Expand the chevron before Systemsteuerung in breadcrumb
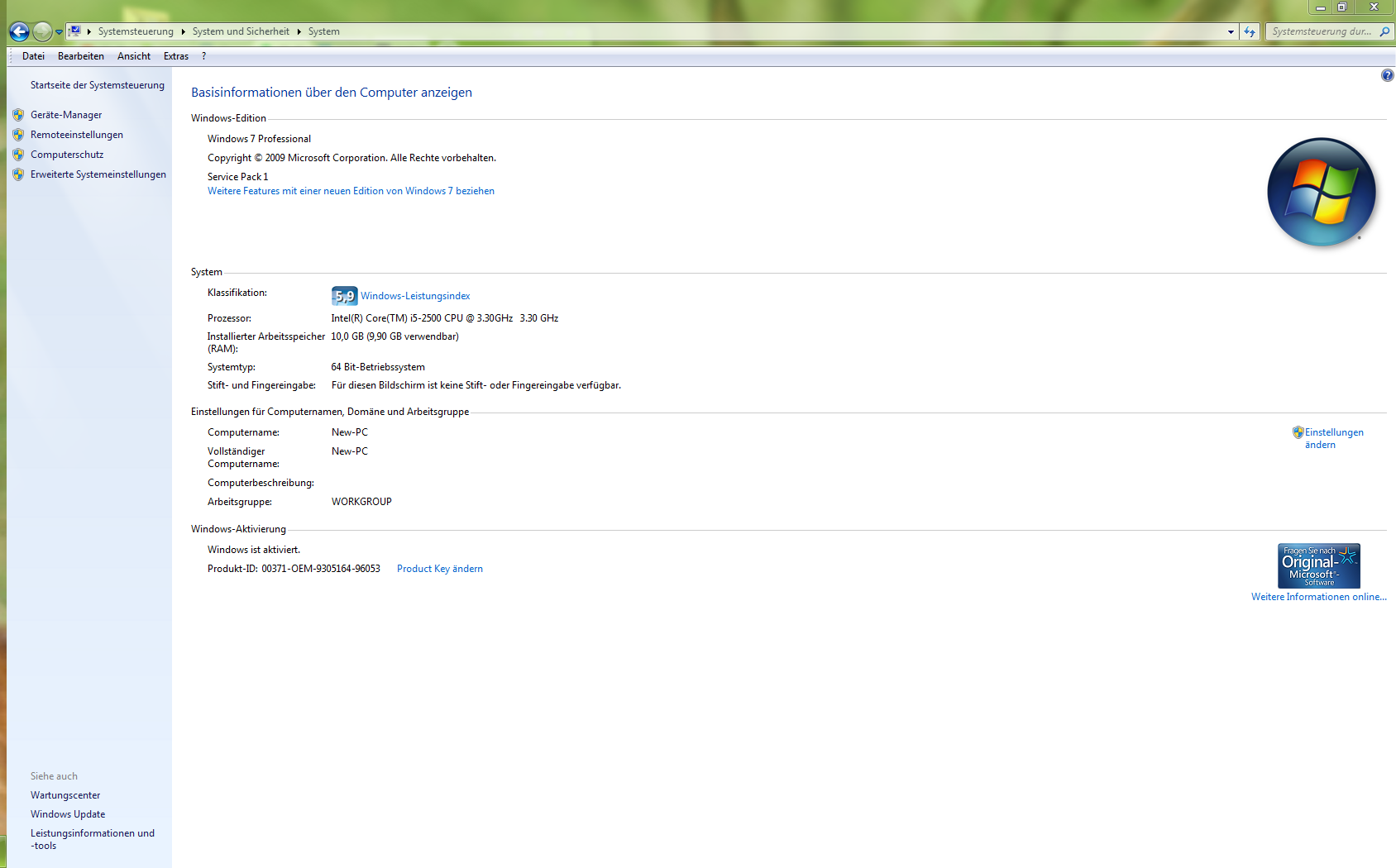This screenshot has height=868, width=1396. [x=88, y=31]
